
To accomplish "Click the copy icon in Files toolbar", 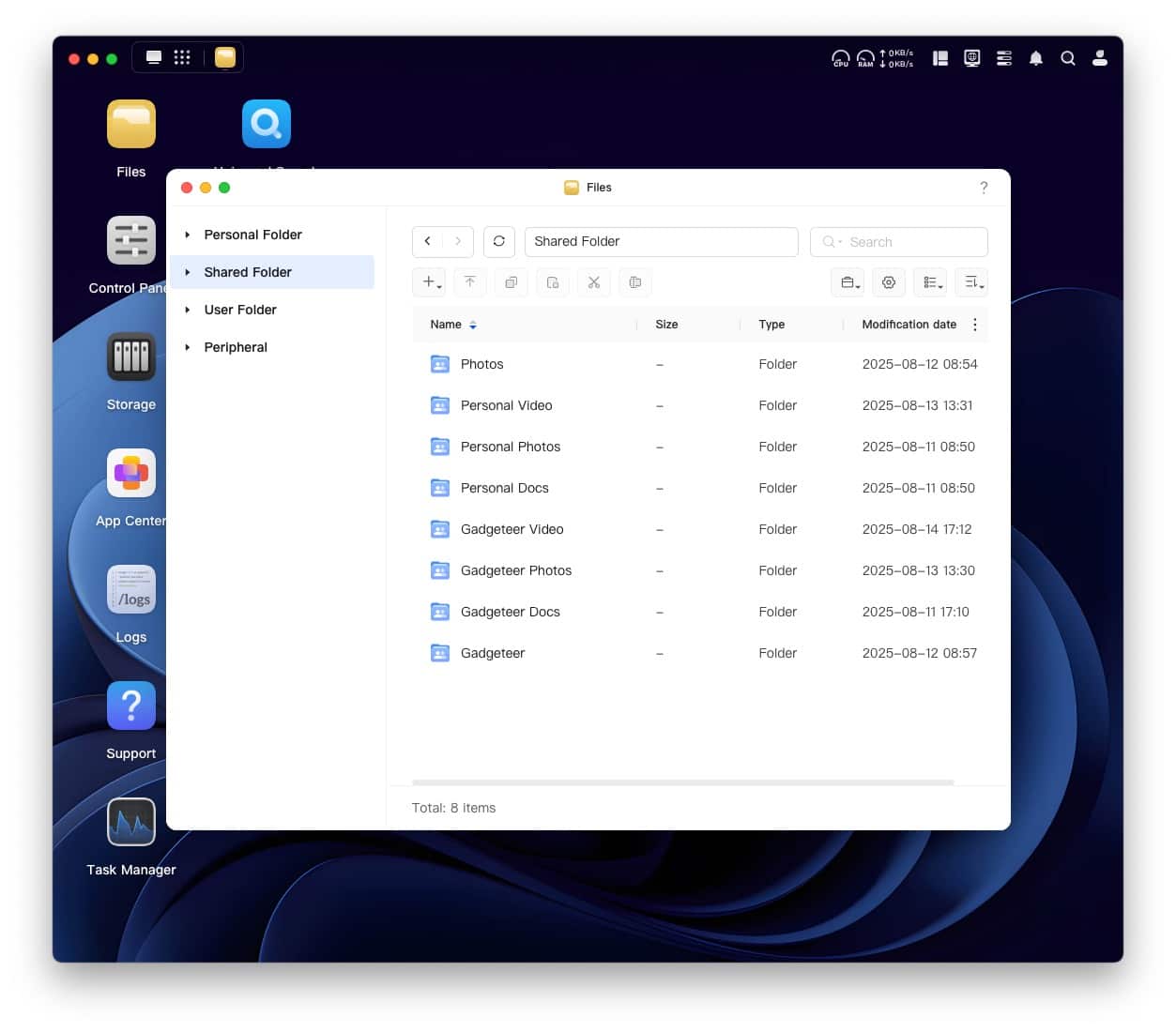I will coord(512,282).
